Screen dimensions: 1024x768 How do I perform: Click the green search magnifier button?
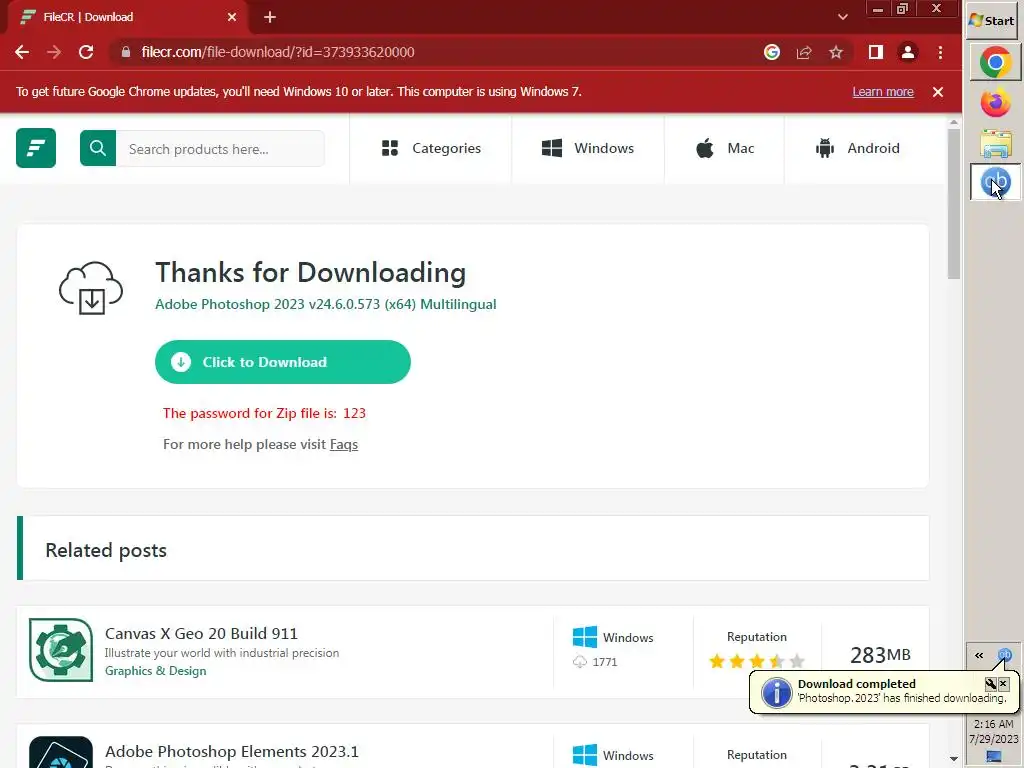pyautogui.click(x=98, y=148)
